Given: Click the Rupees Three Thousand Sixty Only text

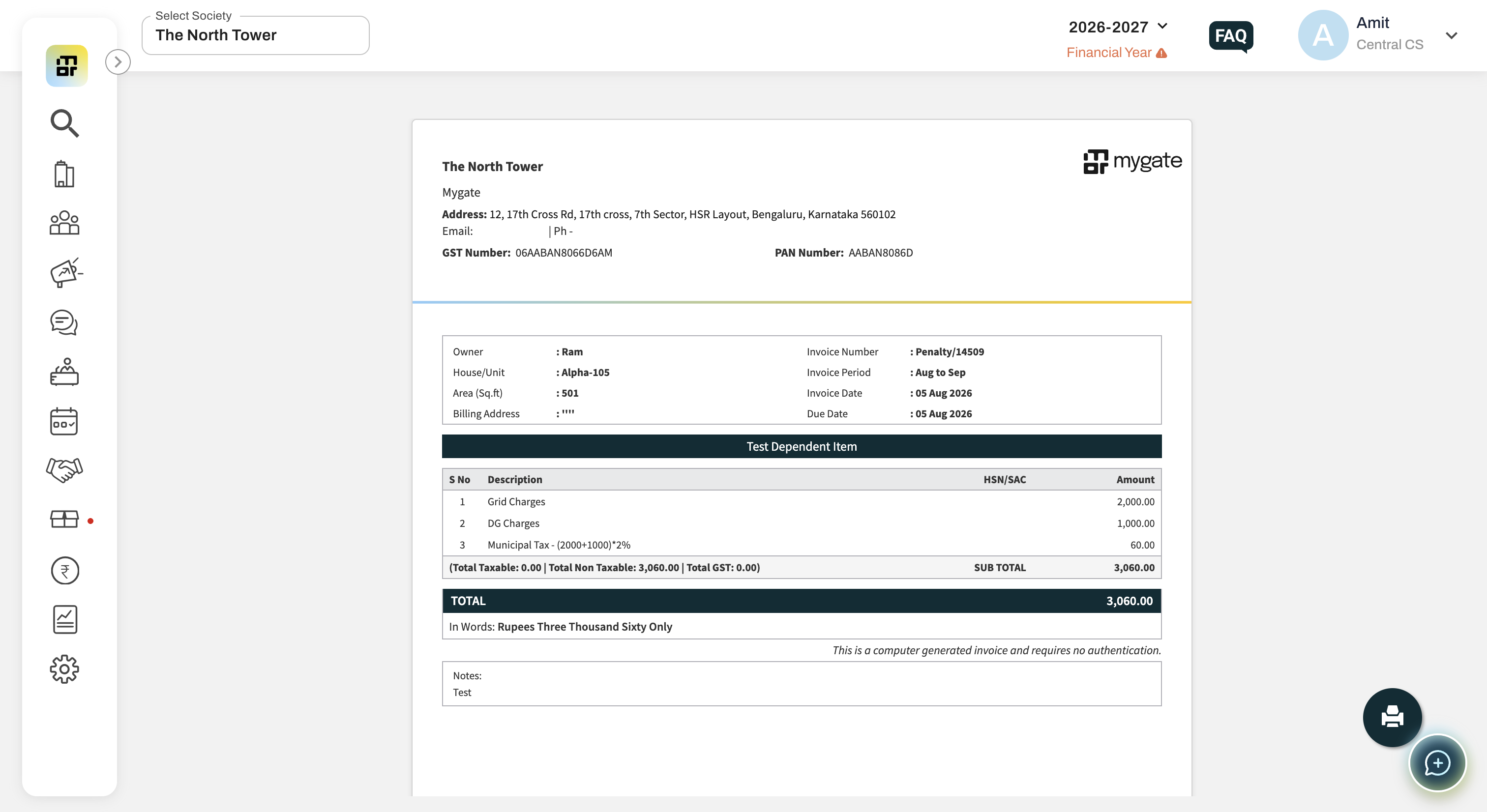Looking at the screenshot, I should pos(584,626).
